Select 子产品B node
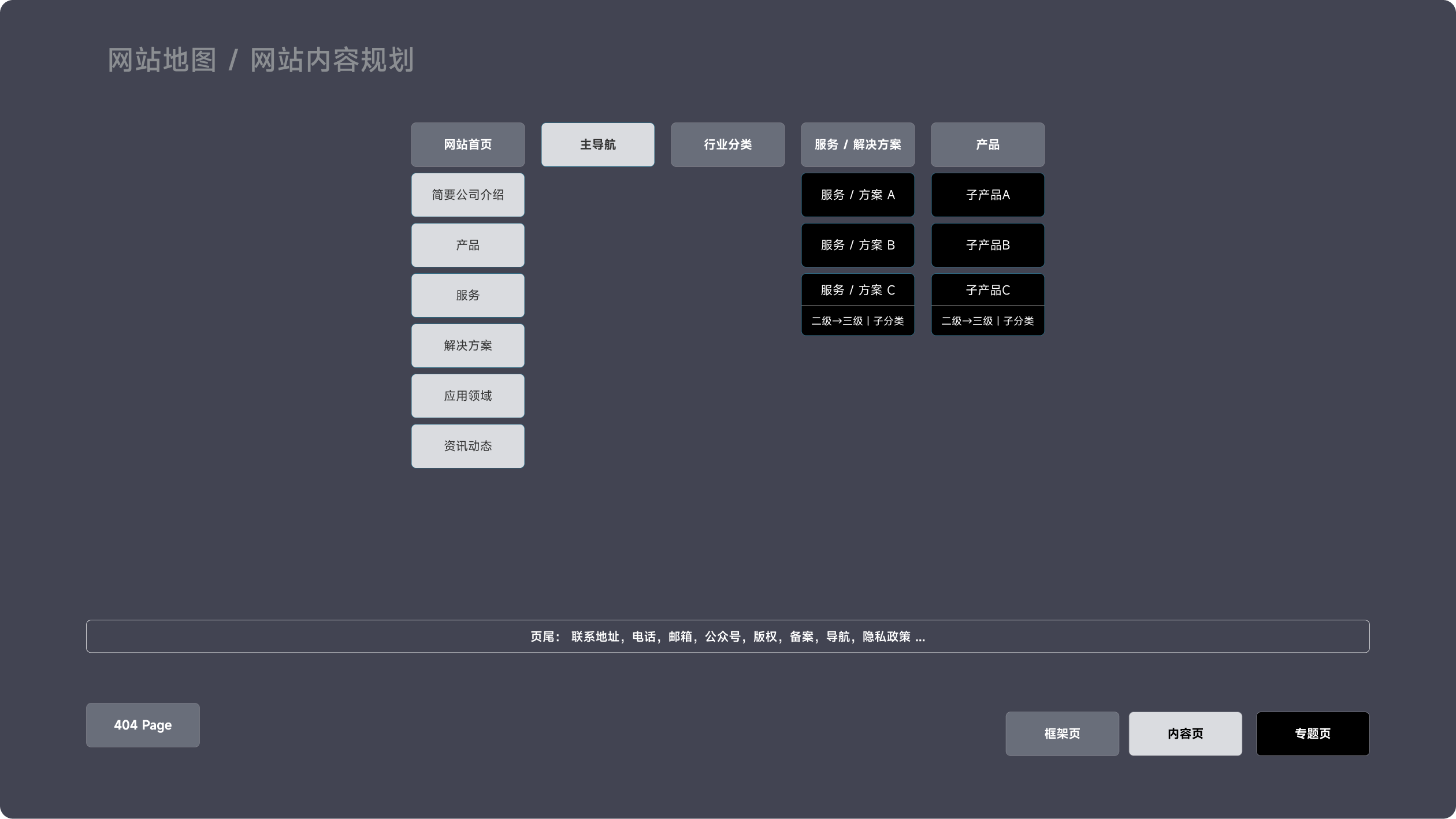Image resolution: width=1456 pixels, height=819 pixels. point(987,245)
